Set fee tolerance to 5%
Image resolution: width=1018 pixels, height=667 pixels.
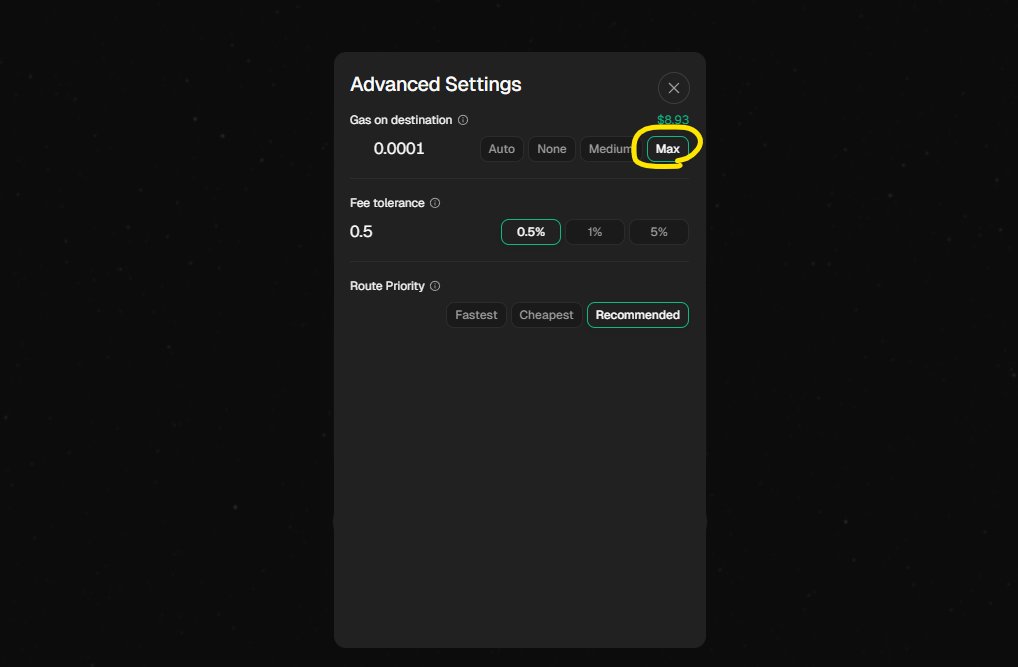(658, 232)
